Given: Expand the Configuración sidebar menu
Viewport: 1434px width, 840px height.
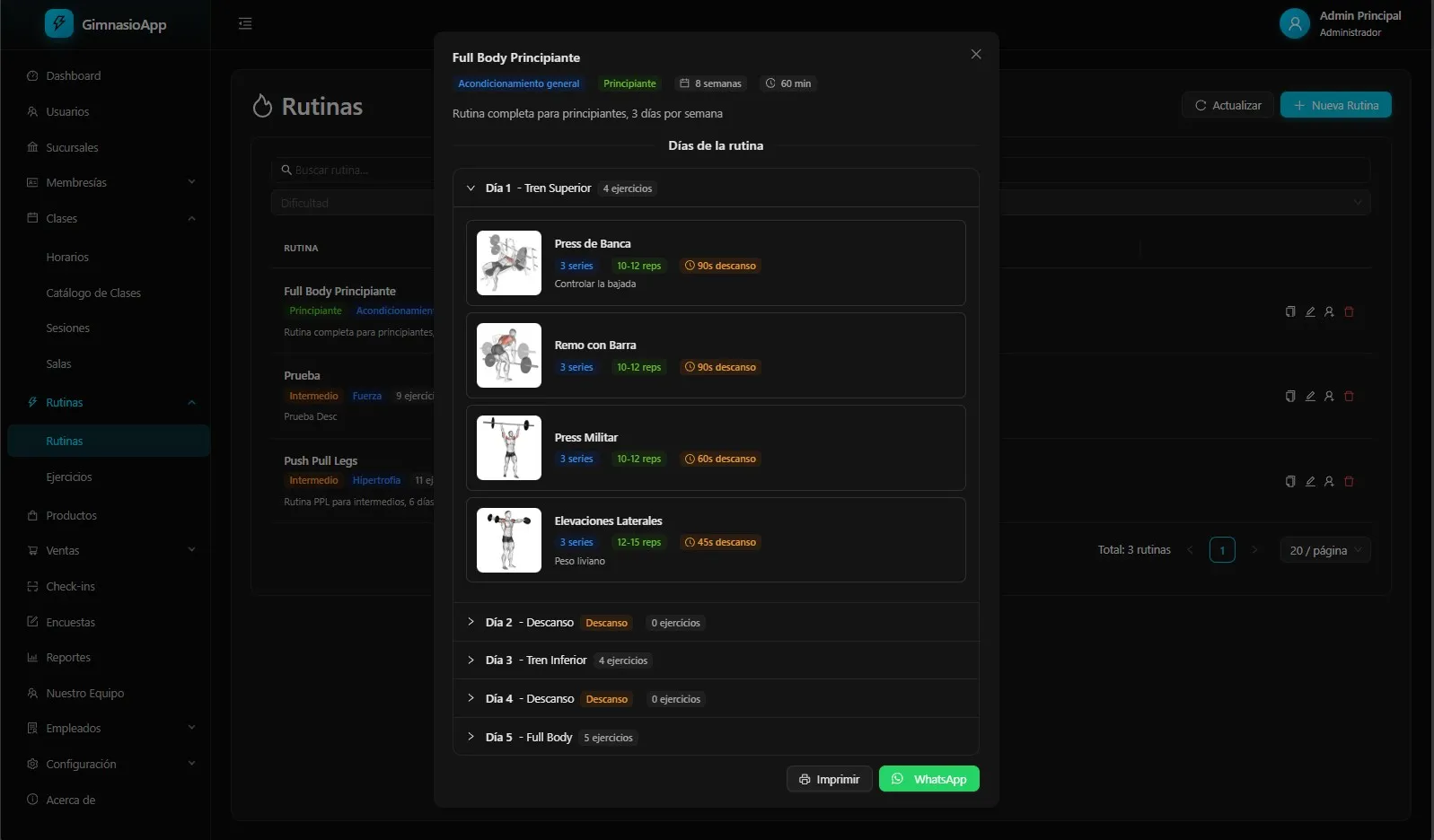Looking at the screenshot, I should pos(109,765).
